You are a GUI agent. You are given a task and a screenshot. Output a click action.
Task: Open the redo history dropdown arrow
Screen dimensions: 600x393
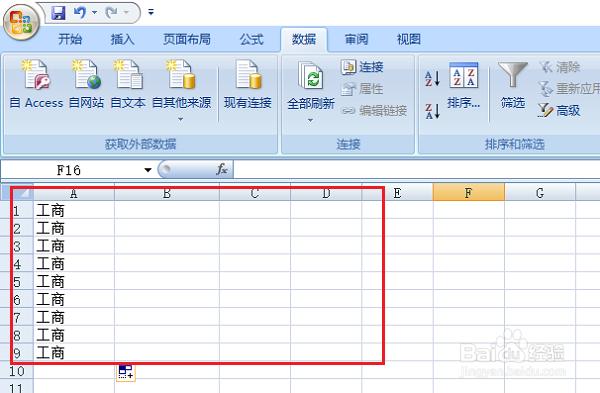[x=126, y=13]
